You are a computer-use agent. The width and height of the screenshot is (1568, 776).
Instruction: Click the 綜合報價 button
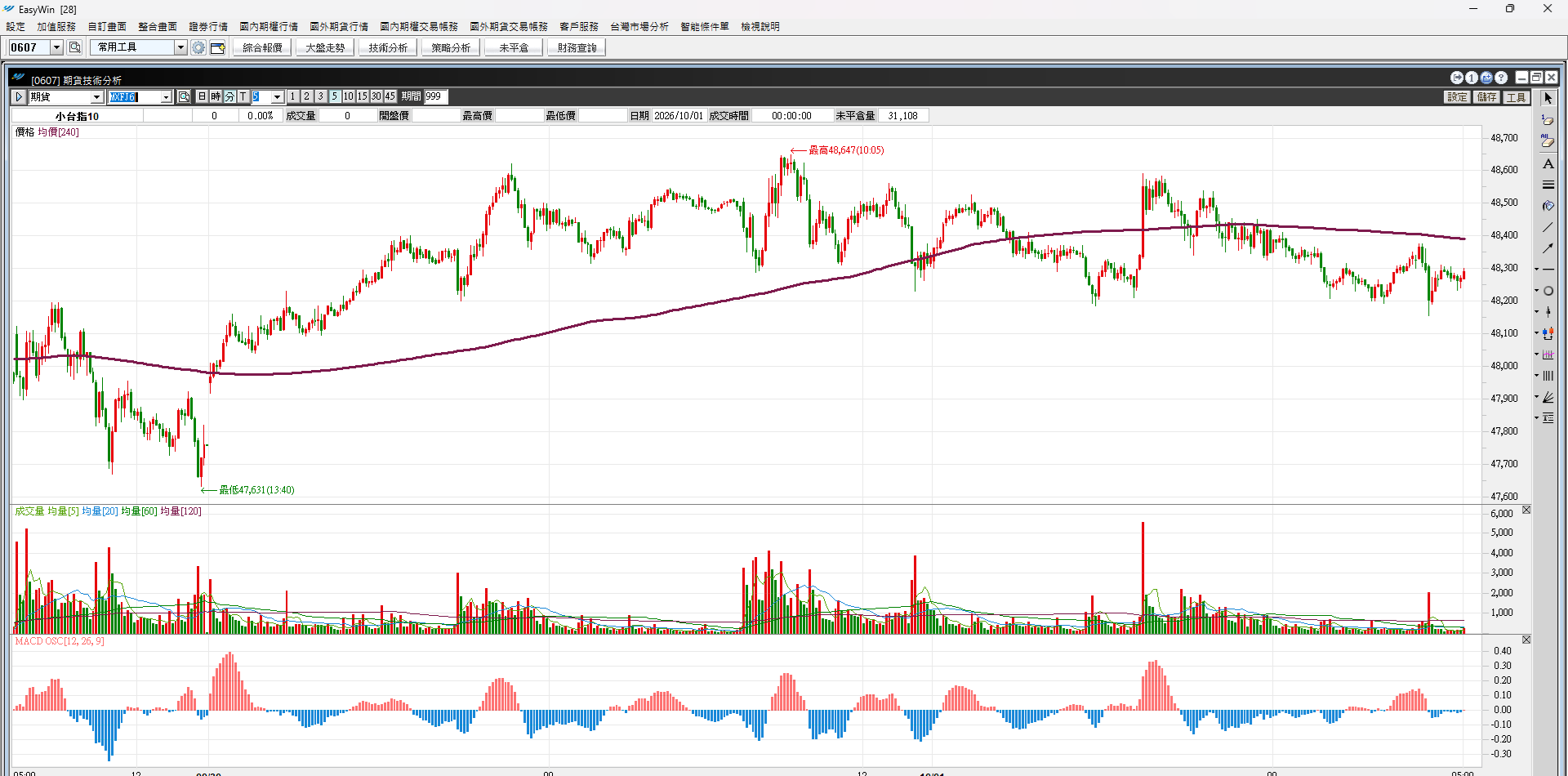262,47
